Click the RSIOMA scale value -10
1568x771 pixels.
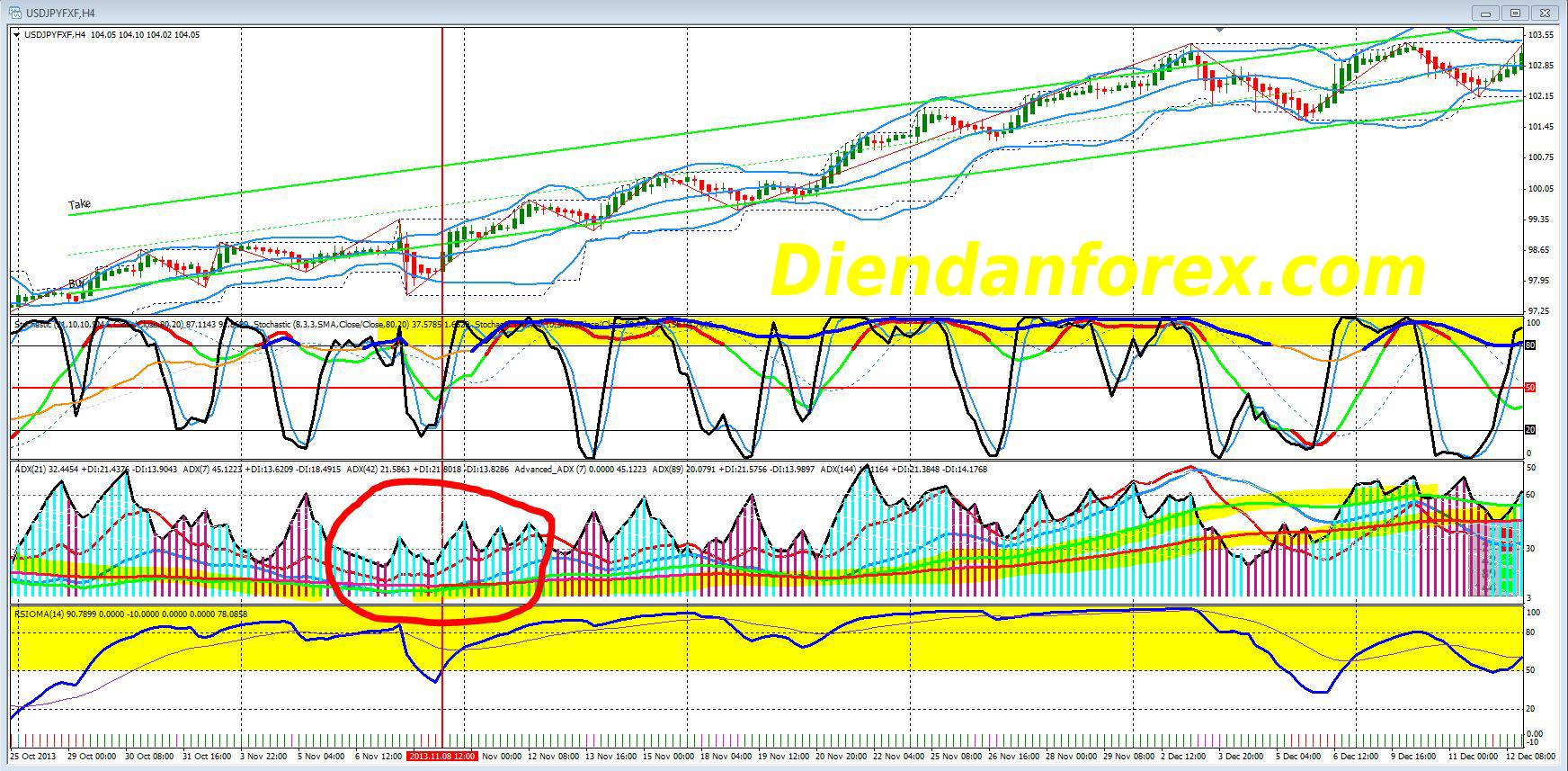click(1532, 742)
